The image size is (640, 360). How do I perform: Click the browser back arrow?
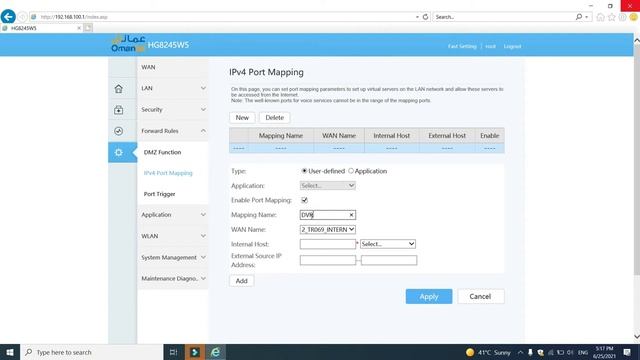coord(8,17)
